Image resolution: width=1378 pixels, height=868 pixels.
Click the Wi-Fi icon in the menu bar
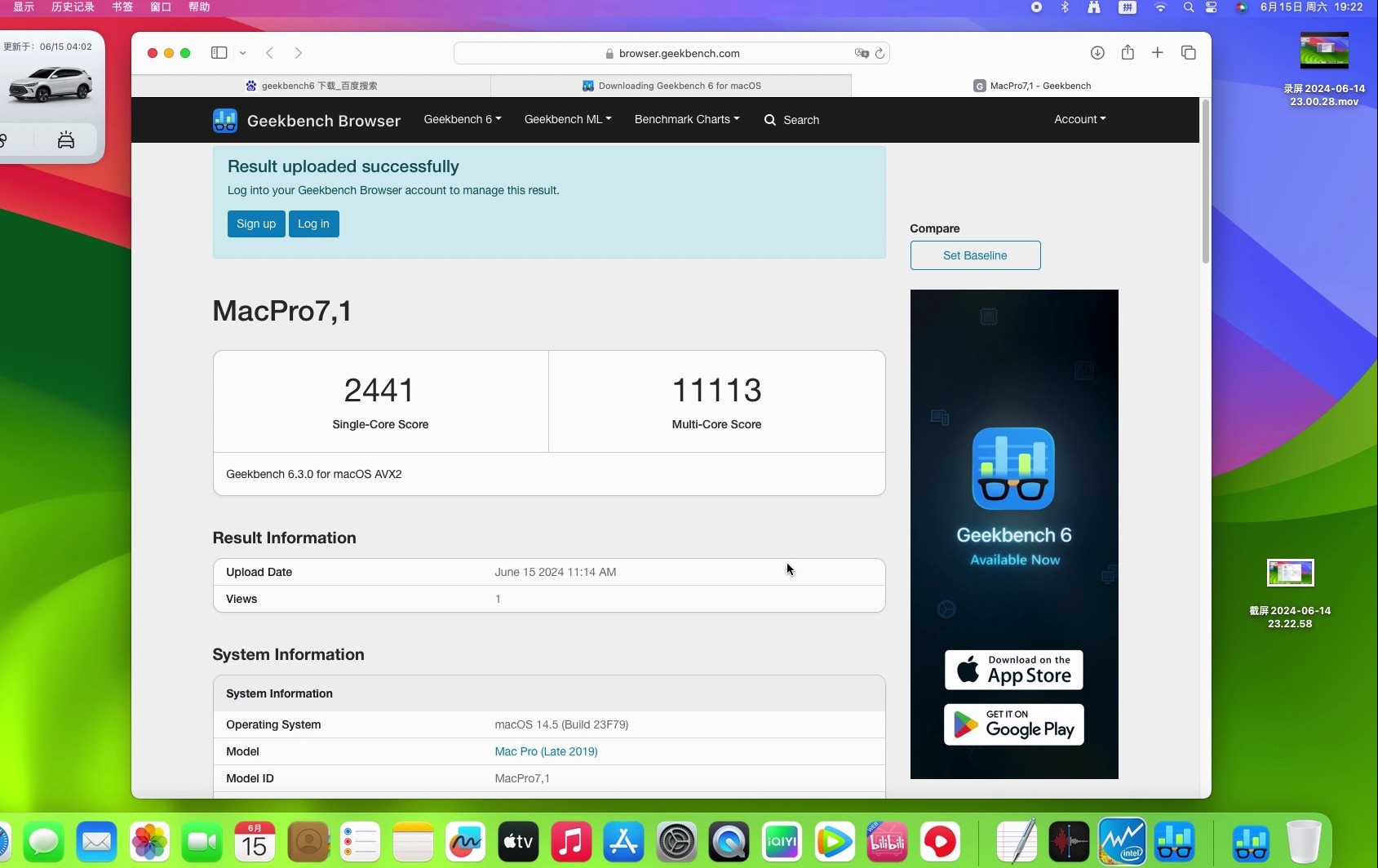(x=1160, y=7)
